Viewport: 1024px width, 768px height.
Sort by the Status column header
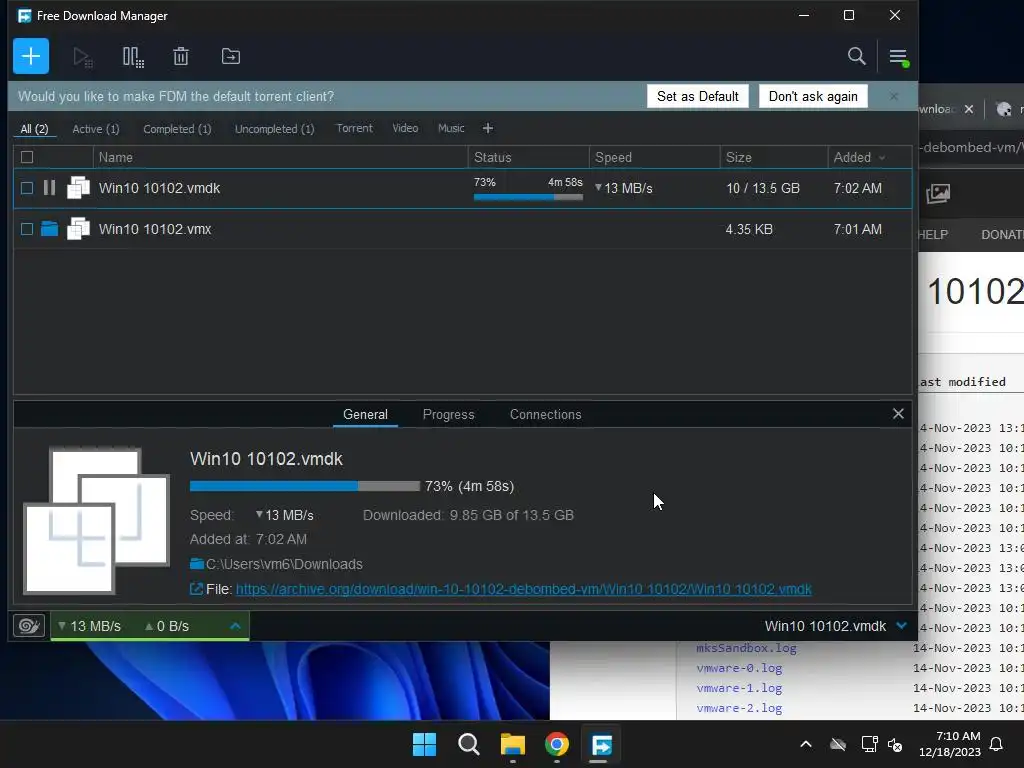(528, 157)
